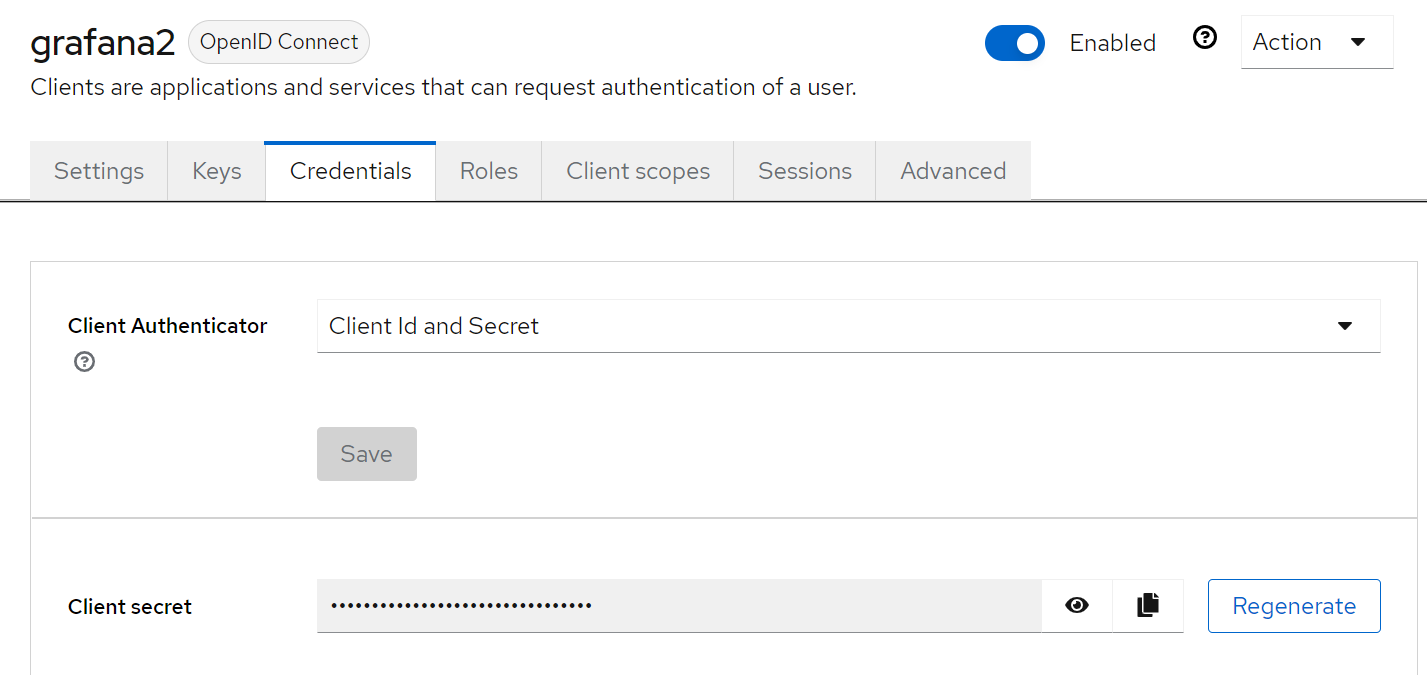1427x675 pixels.
Task: Click the OpenID Connect badge
Action: (x=279, y=42)
